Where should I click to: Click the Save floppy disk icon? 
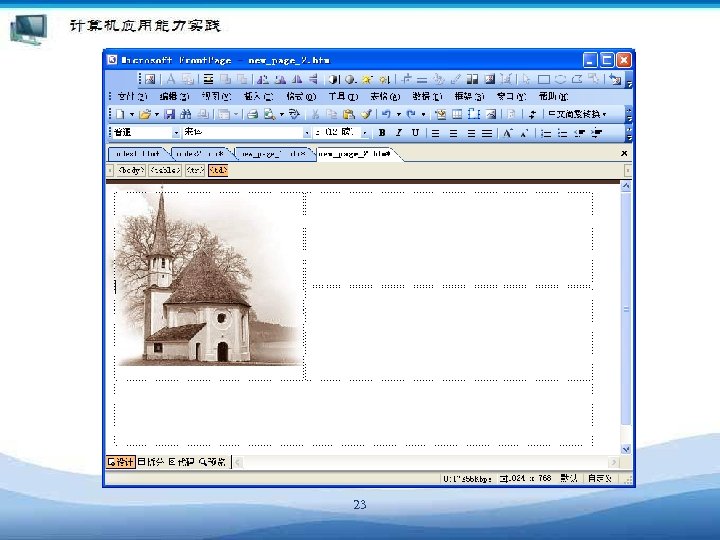[x=169, y=114]
